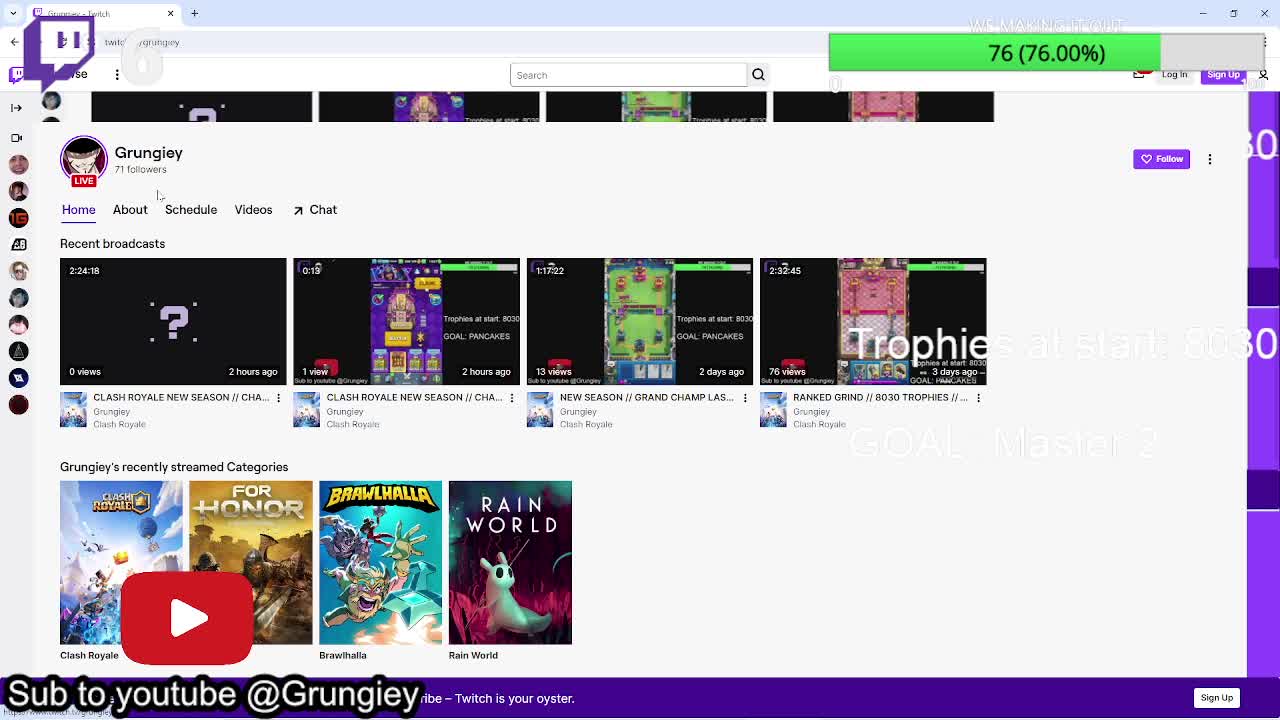Open the three-dot menu next to Browse
This screenshot has width=1280, height=720.
pyautogui.click(x=117, y=75)
